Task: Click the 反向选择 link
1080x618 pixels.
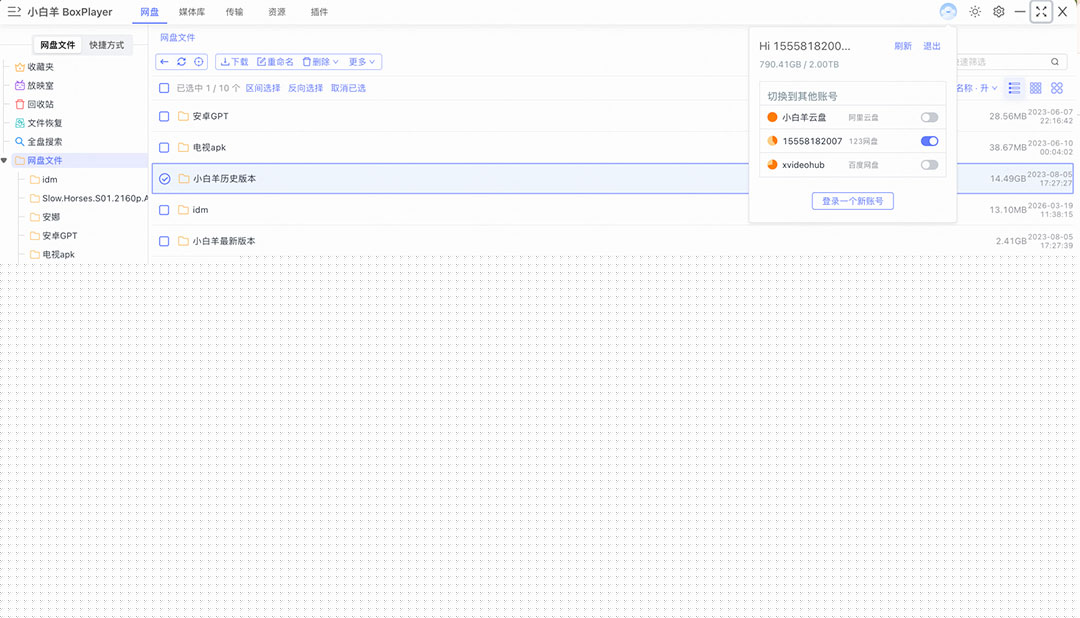Action: click(305, 88)
